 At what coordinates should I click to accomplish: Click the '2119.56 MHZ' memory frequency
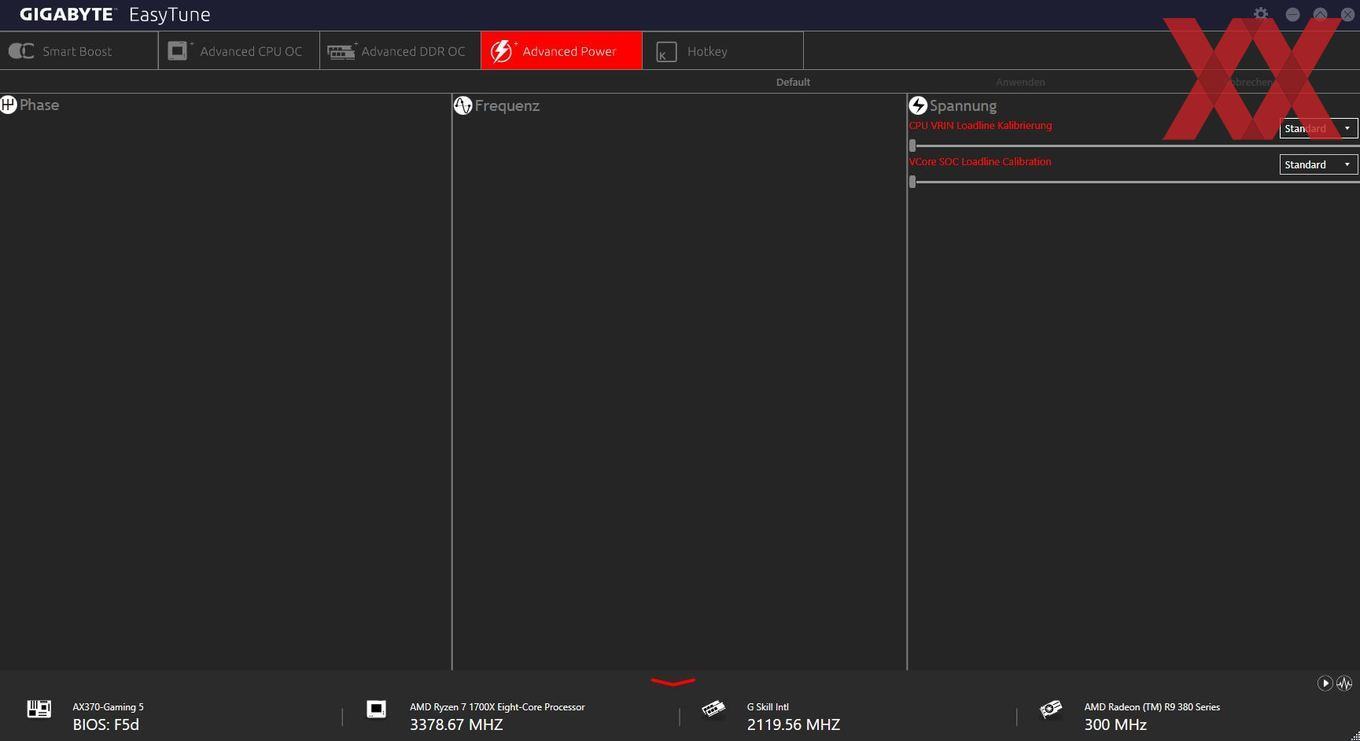(x=793, y=725)
